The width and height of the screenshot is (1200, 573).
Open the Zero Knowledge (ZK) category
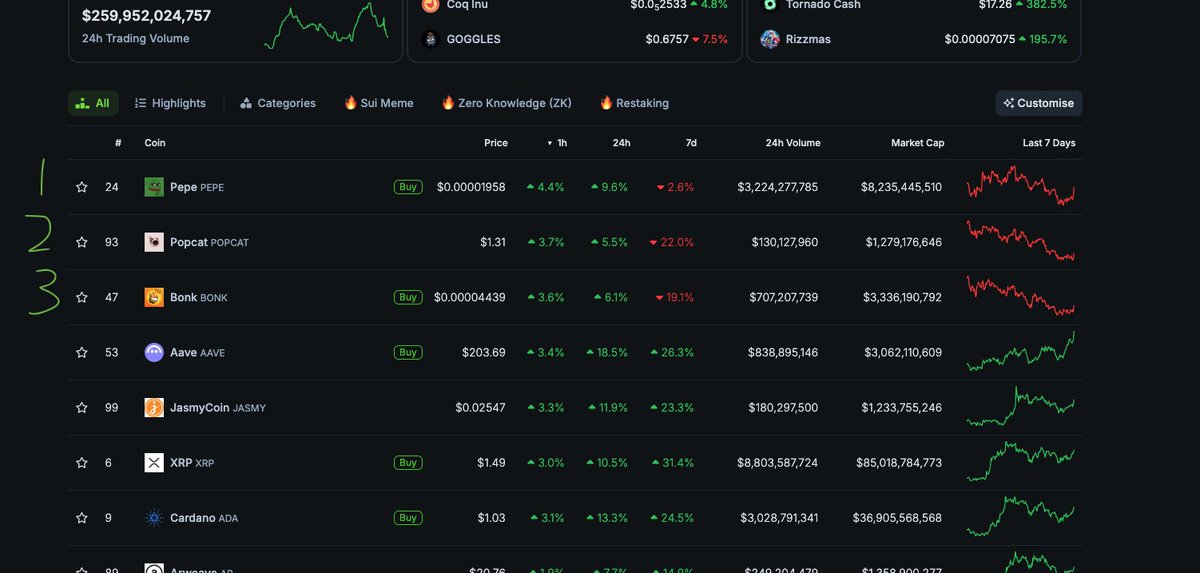[x=507, y=103]
